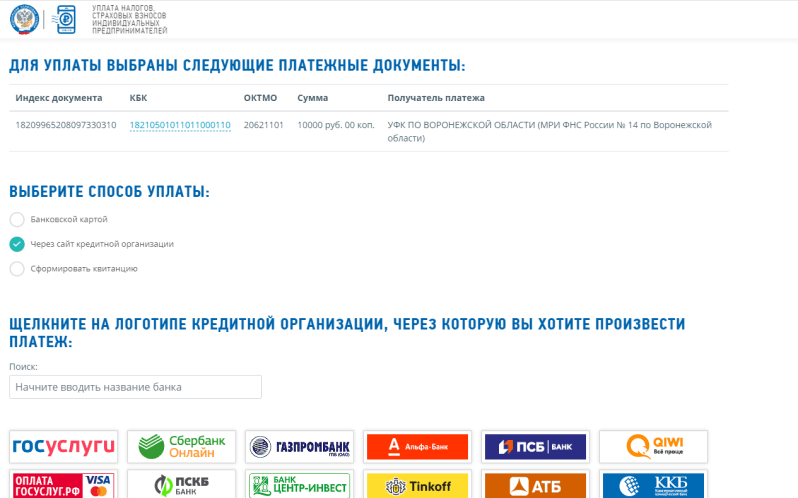798x498 pixels.
Task: Click the payee УФК ПО ВОРОНЕЖСКОЙ ОБЛАСТИ text
Action: coord(550,131)
